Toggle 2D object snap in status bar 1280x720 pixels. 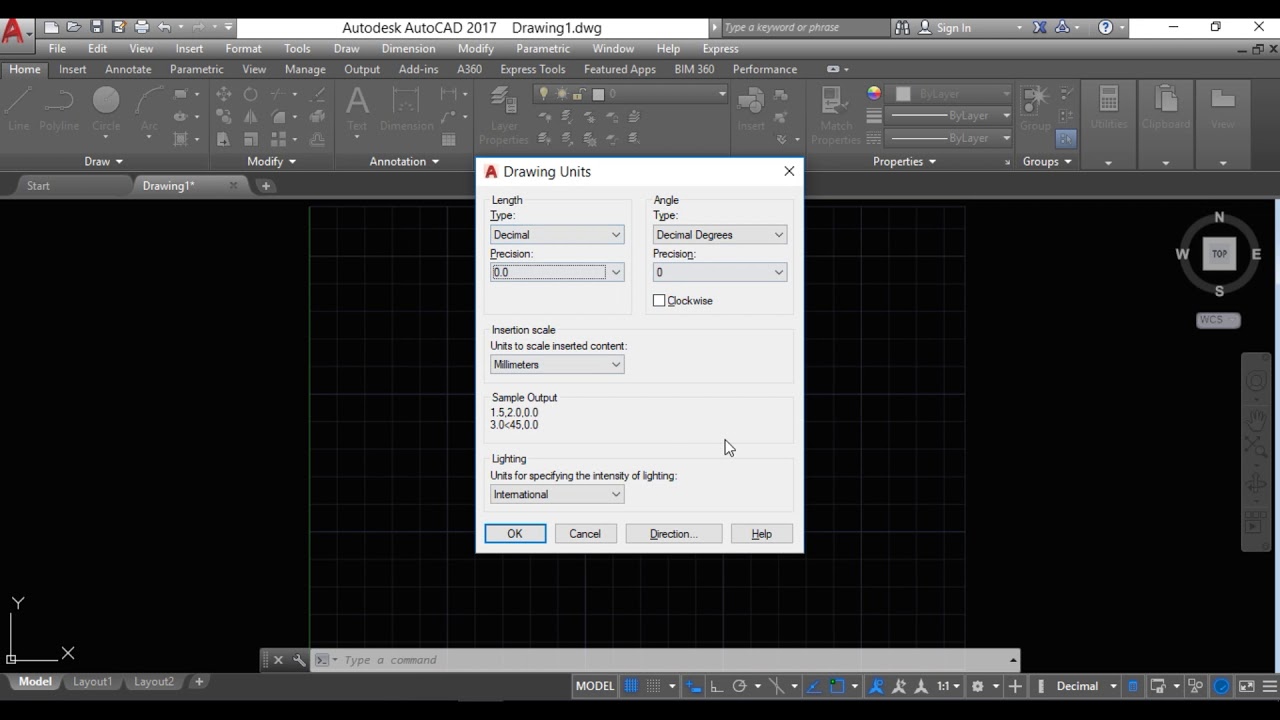(x=837, y=686)
